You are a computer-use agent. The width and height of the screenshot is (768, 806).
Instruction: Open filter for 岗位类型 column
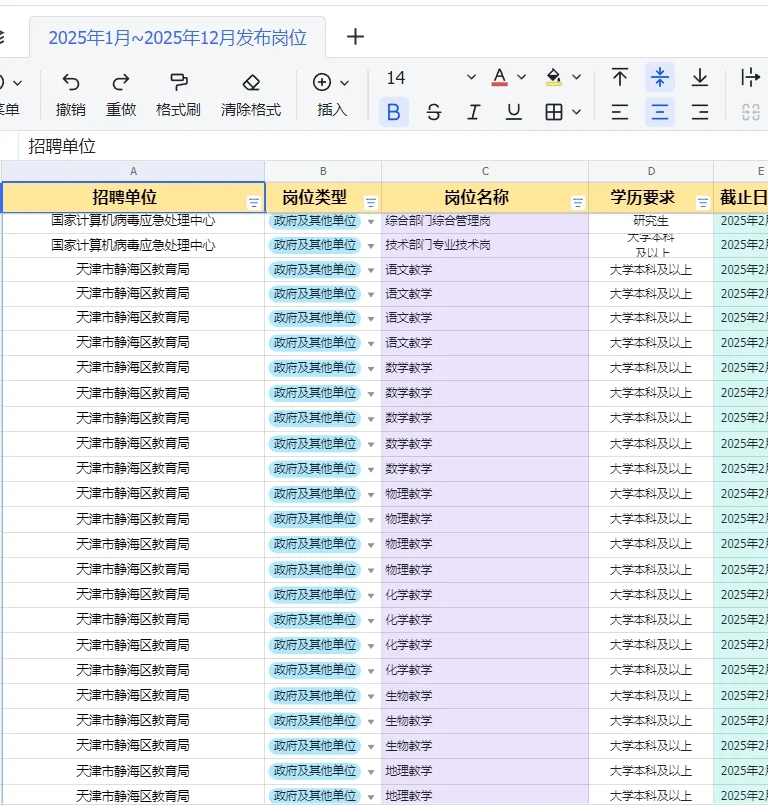pyautogui.click(x=371, y=203)
